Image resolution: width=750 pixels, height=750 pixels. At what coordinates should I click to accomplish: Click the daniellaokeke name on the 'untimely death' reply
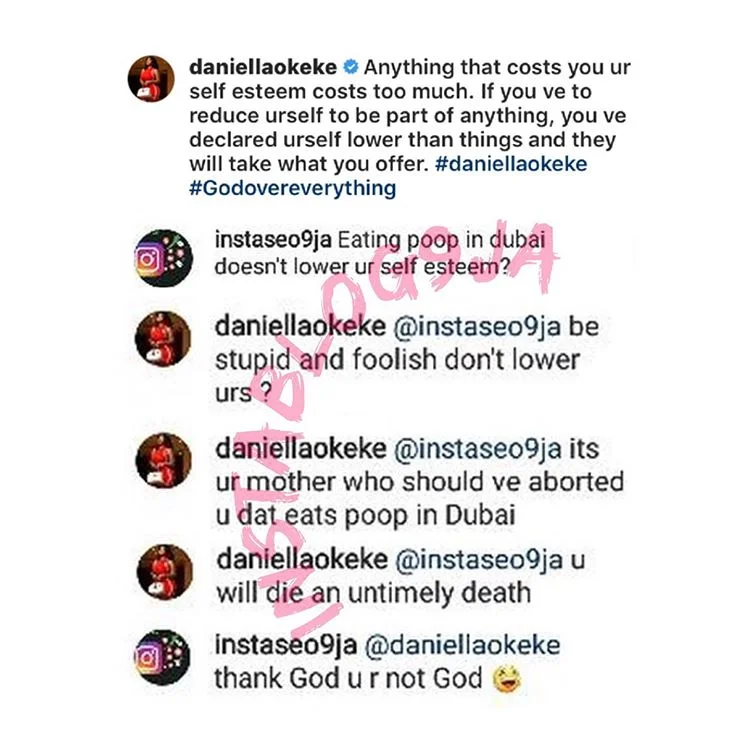click(x=302, y=560)
